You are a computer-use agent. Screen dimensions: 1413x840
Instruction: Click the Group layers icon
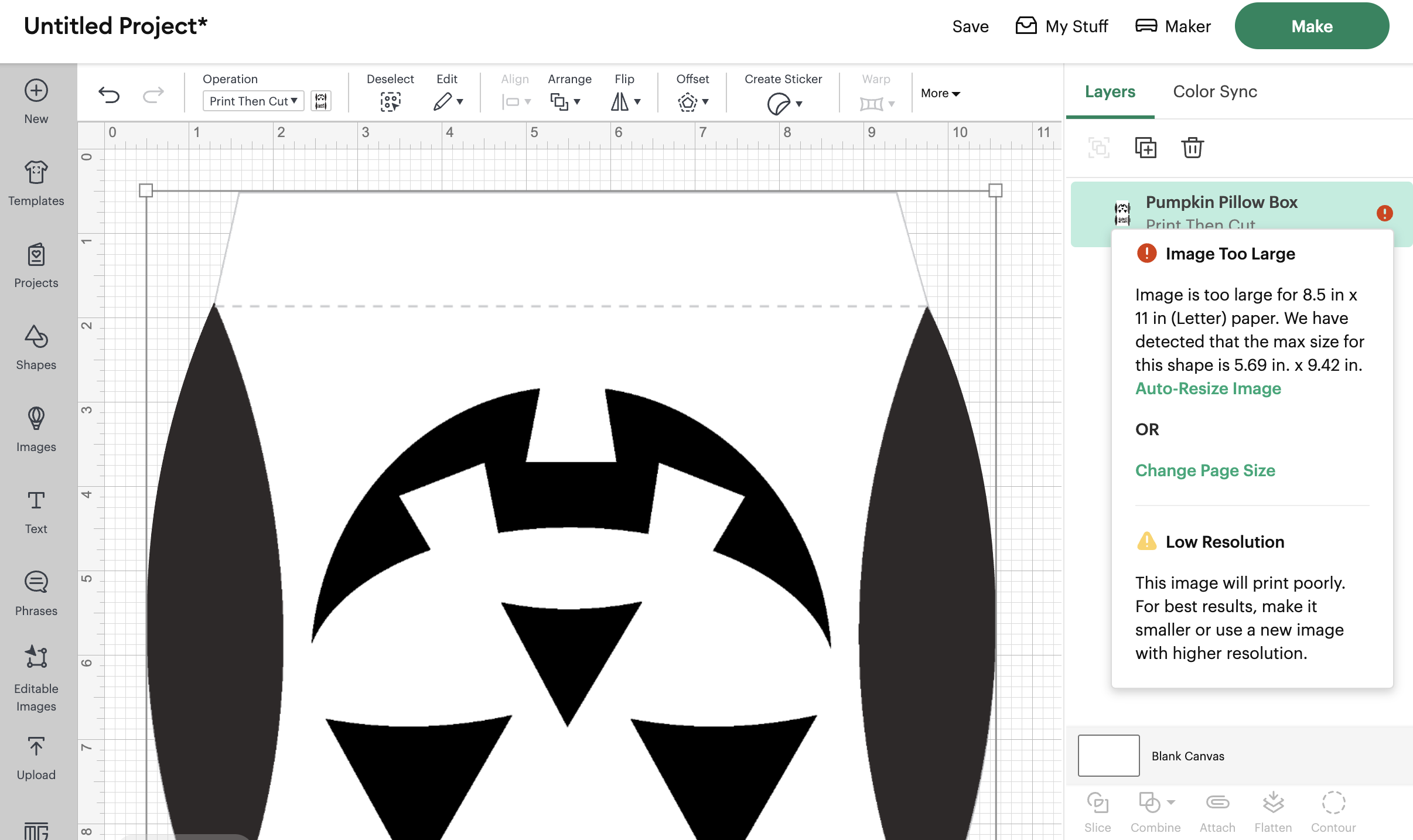1099,148
